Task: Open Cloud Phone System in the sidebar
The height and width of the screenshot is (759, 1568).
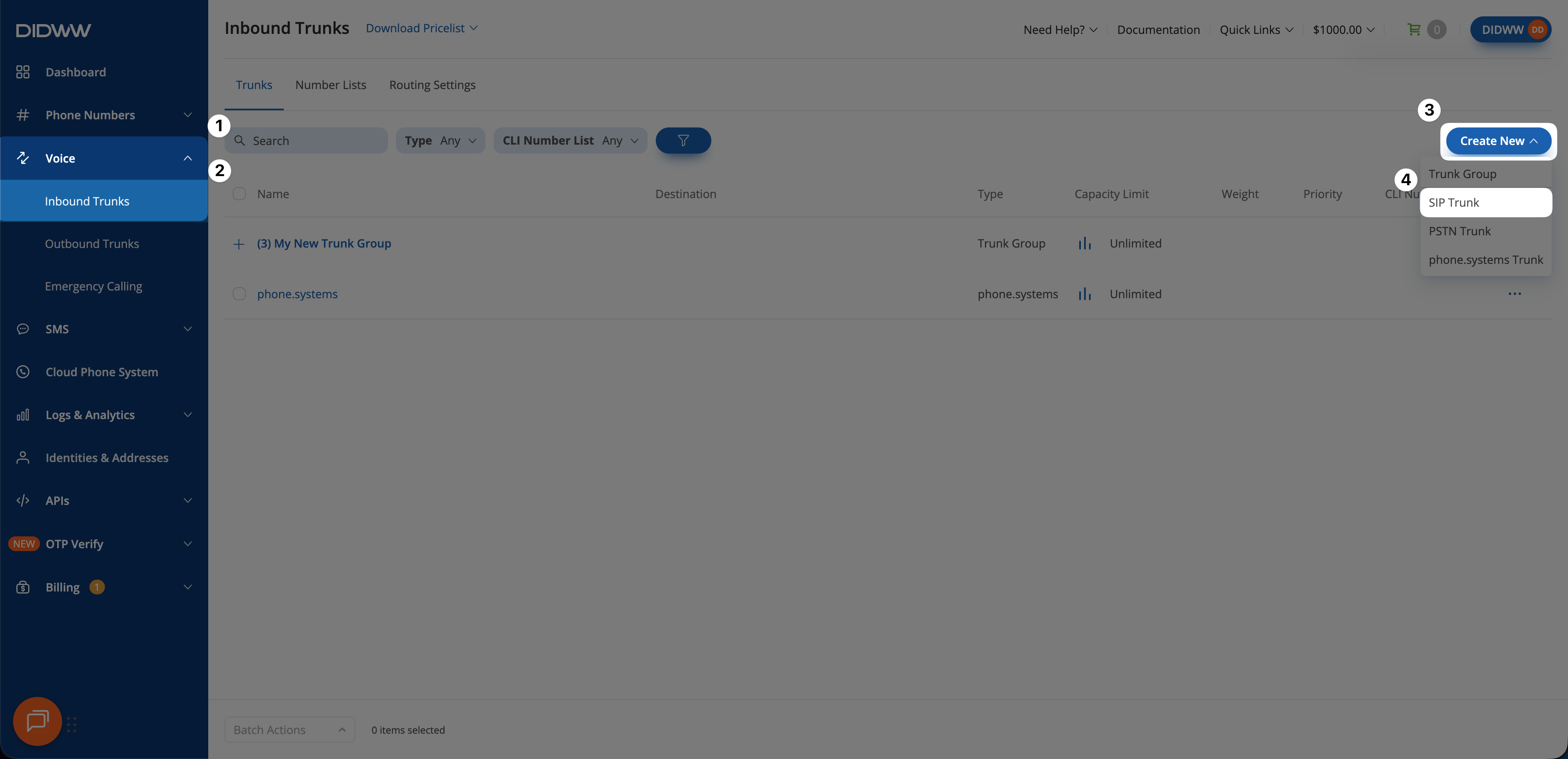Action: pyautogui.click(x=104, y=372)
